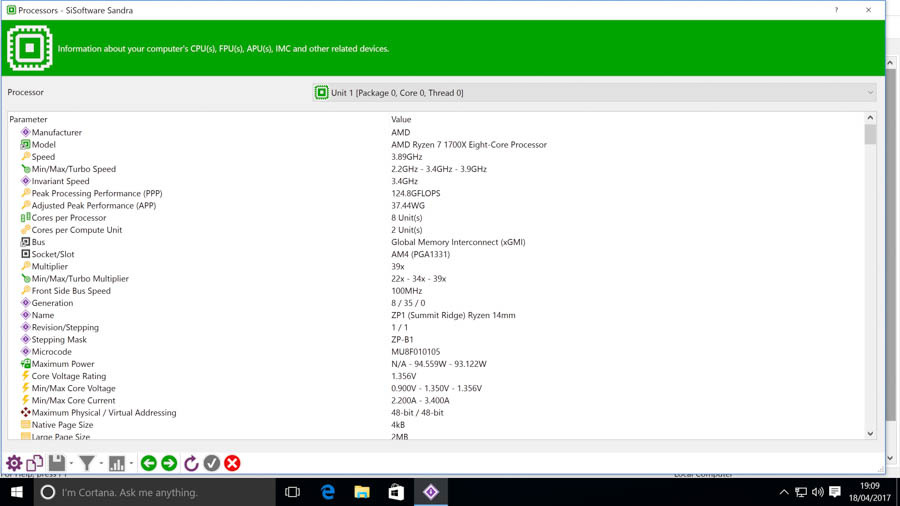Click the ZP1 (Summit Ridge) Ryzen 14mm value

453,315
